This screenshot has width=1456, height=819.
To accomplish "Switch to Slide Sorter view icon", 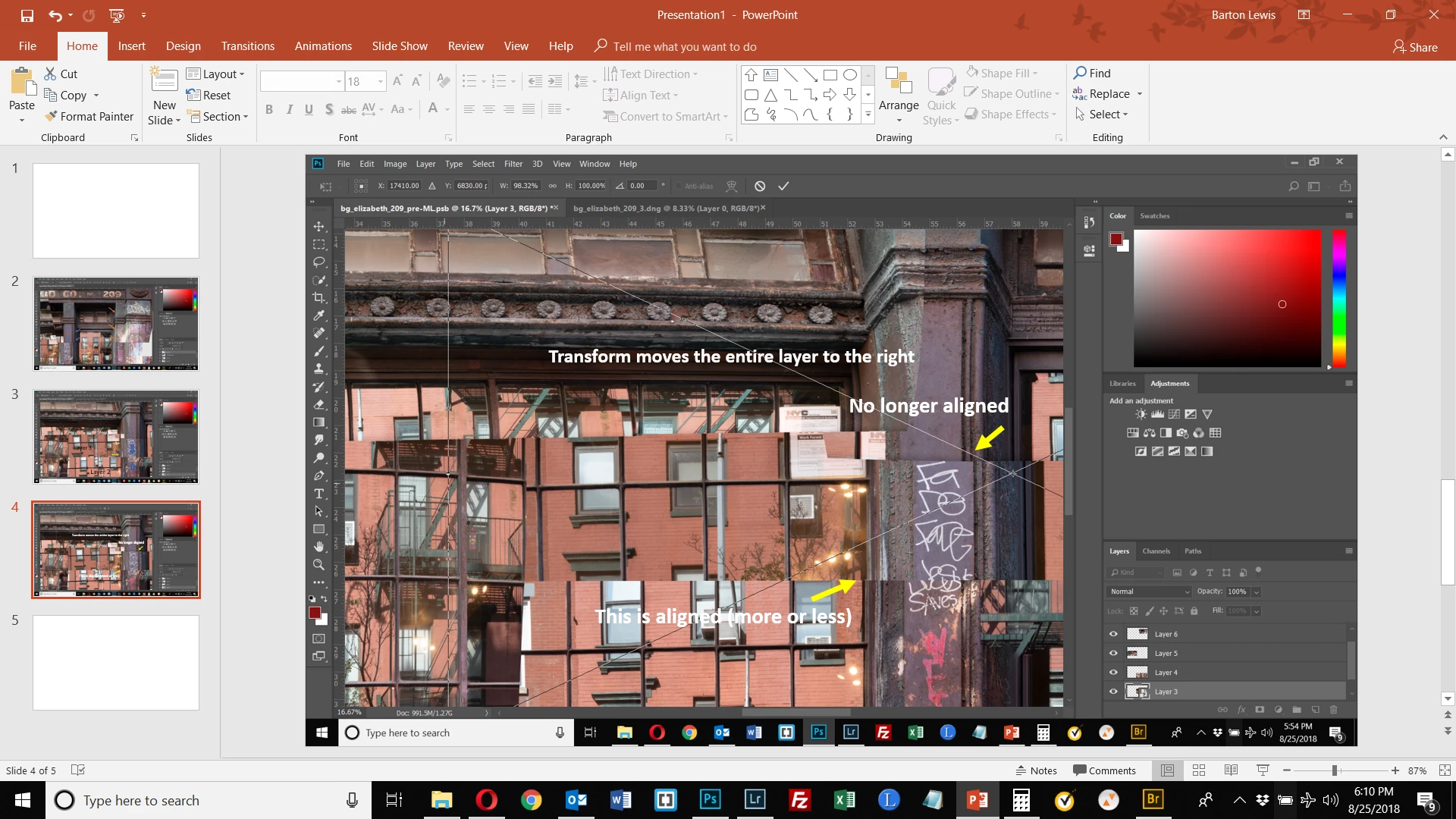I will click(1199, 770).
